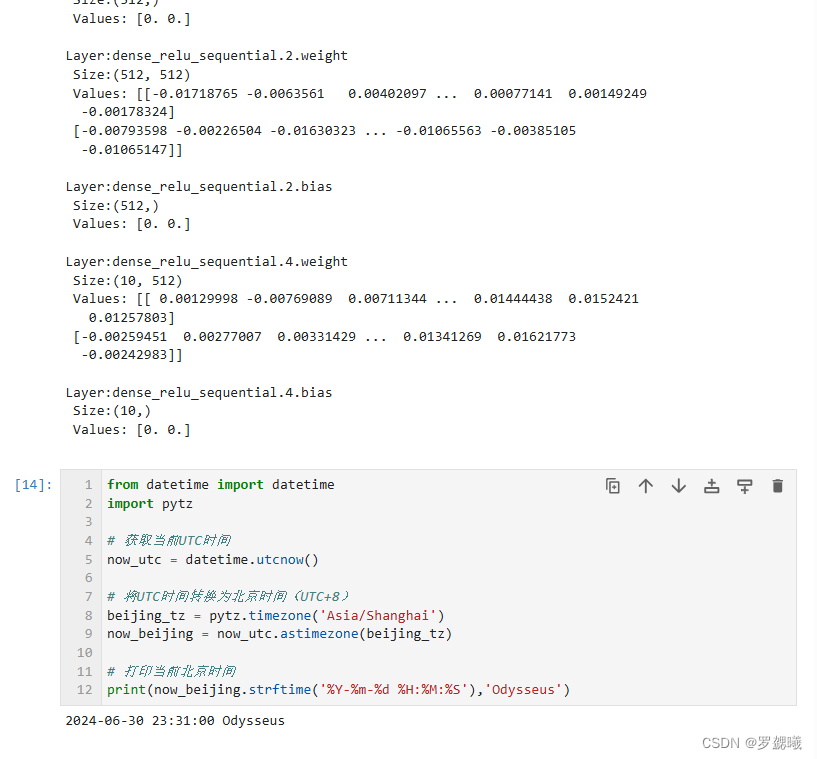Delete cell with the trash icon
Image resolution: width=817 pixels, height=759 pixels.
click(x=777, y=486)
